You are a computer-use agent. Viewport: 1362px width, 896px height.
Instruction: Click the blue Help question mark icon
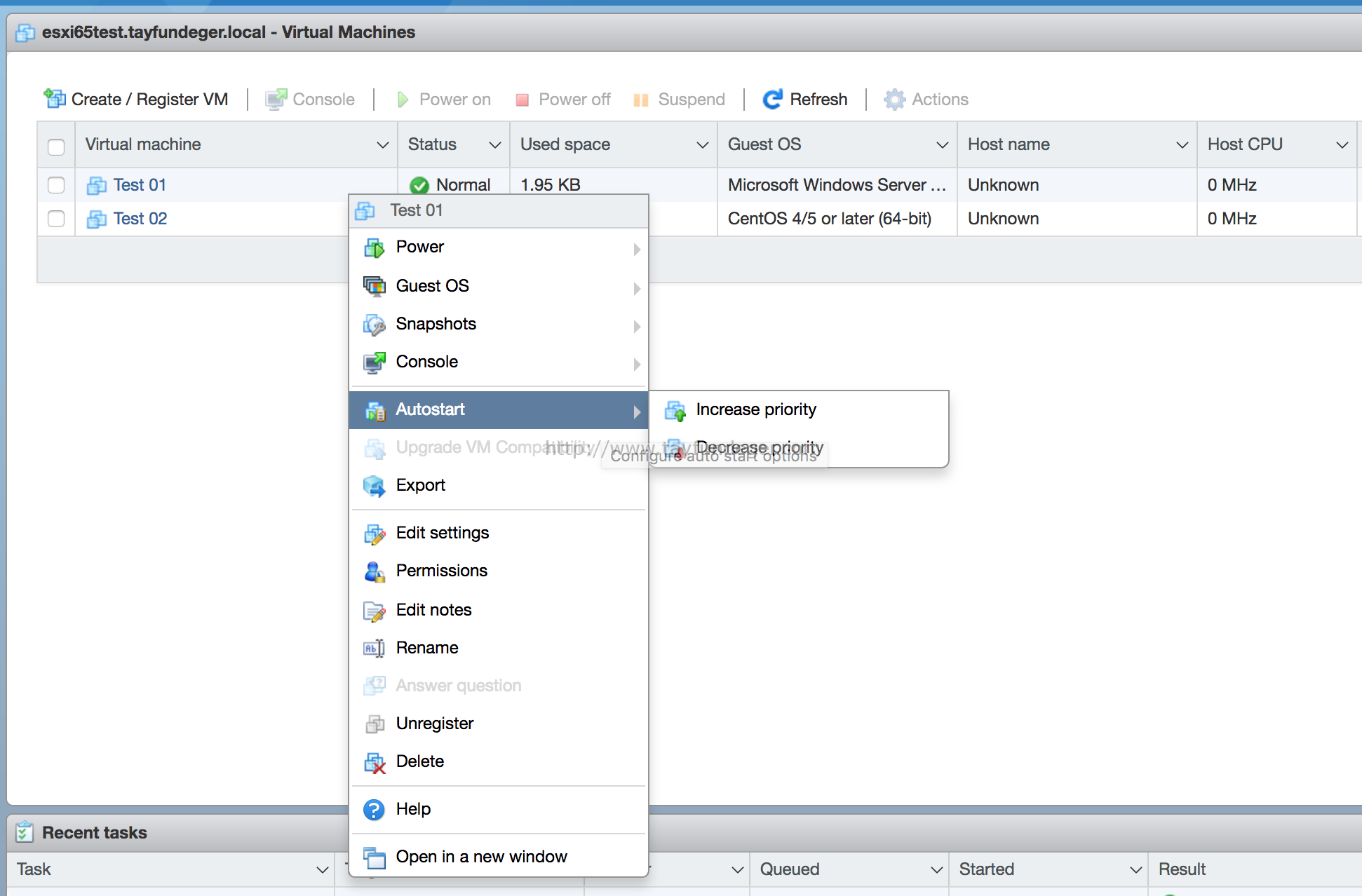click(374, 810)
